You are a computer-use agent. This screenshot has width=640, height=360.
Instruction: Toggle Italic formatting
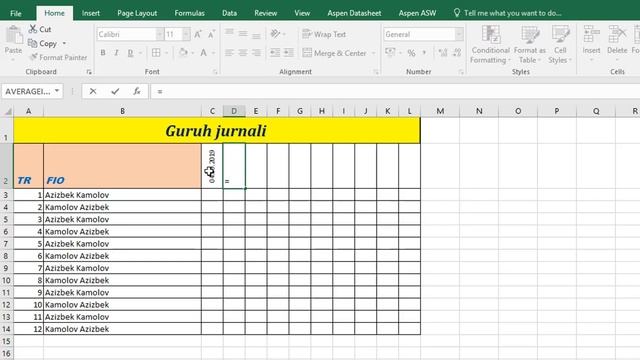tap(116, 53)
